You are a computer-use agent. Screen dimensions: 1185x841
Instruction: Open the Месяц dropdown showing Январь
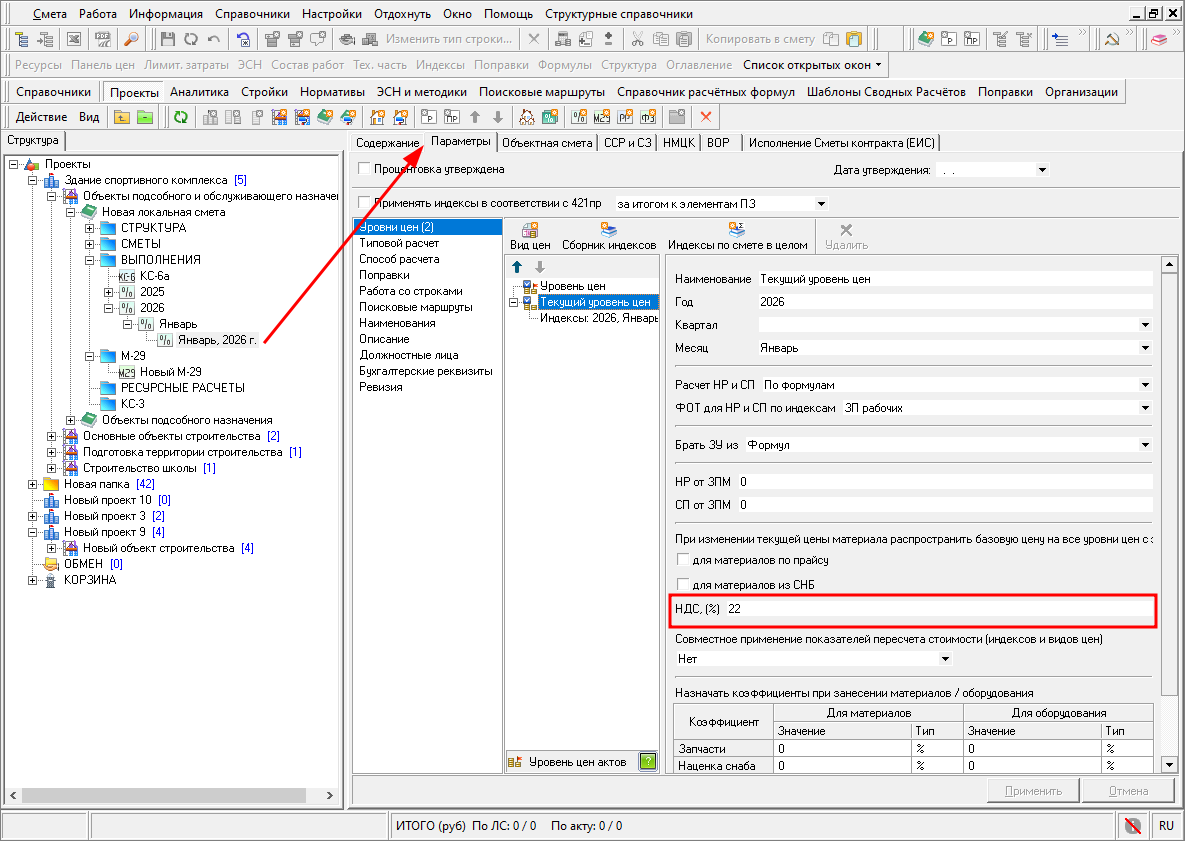(x=1144, y=348)
